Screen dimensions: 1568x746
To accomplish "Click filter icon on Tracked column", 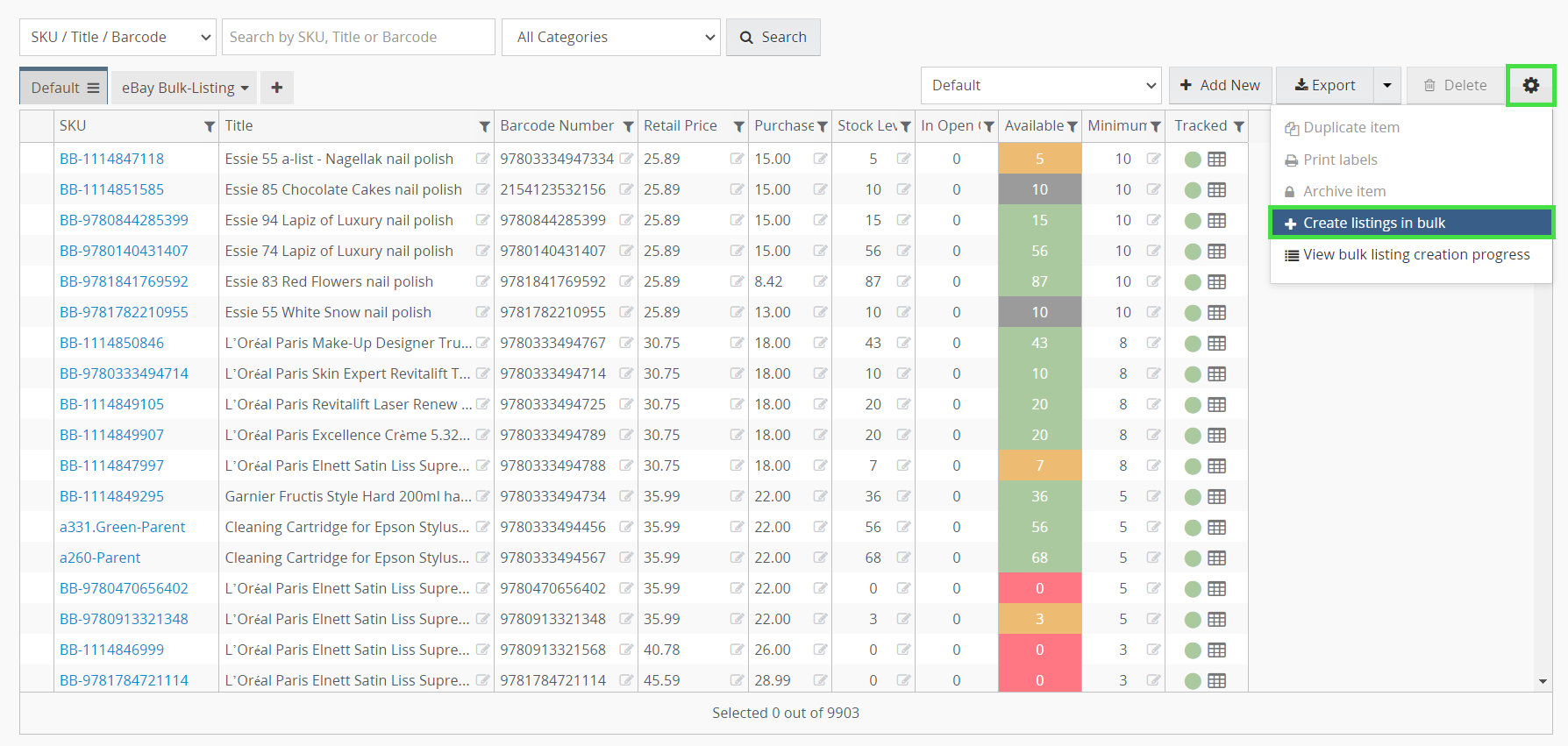I will pos(1238,126).
